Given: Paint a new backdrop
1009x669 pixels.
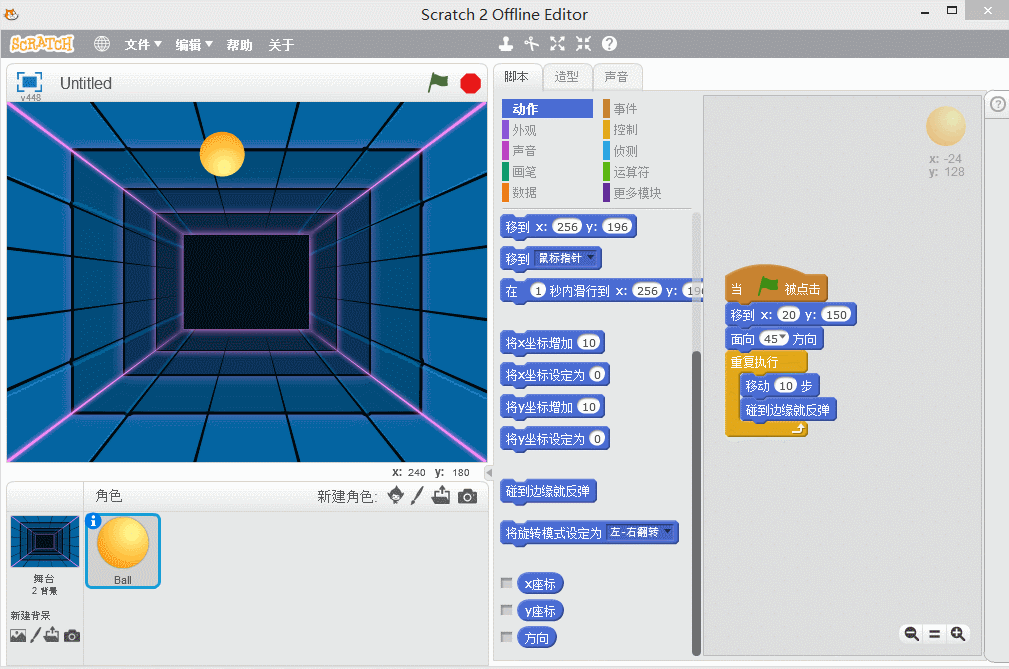Looking at the screenshot, I should pyautogui.click(x=35, y=636).
